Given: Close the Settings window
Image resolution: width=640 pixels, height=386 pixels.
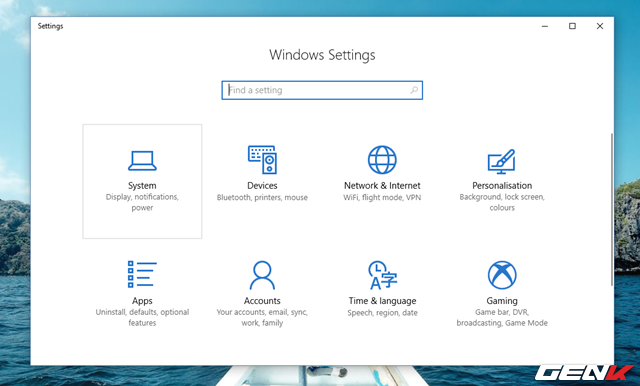Looking at the screenshot, I should 600,26.
